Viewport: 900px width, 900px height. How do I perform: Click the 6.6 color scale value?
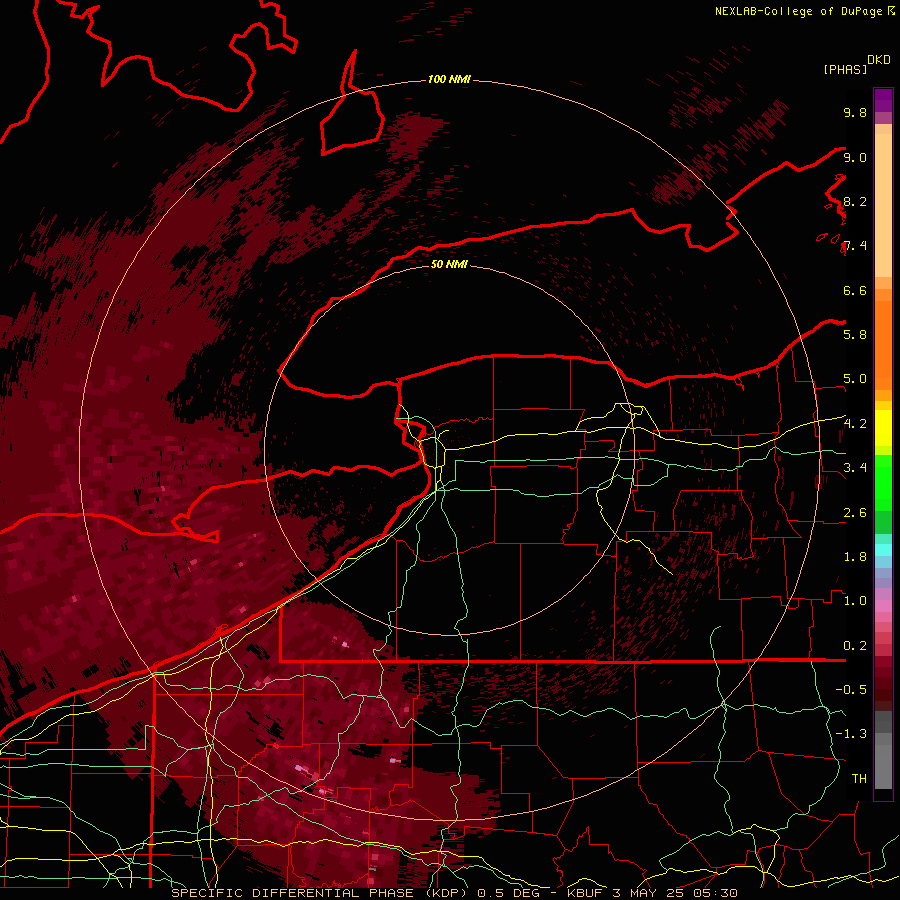(x=855, y=290)
